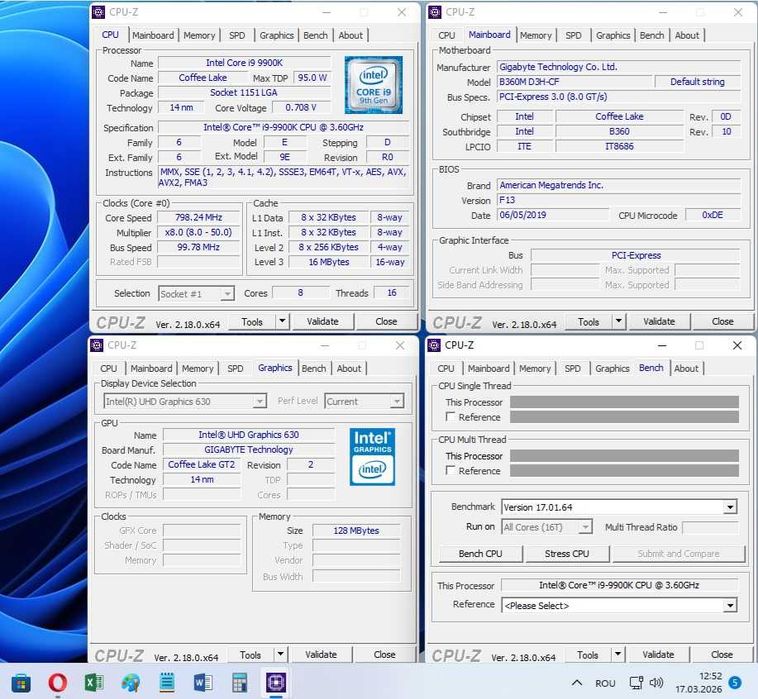
Task: Click the GPU memory Size value 128 MBytes
Action: (356, 531)
